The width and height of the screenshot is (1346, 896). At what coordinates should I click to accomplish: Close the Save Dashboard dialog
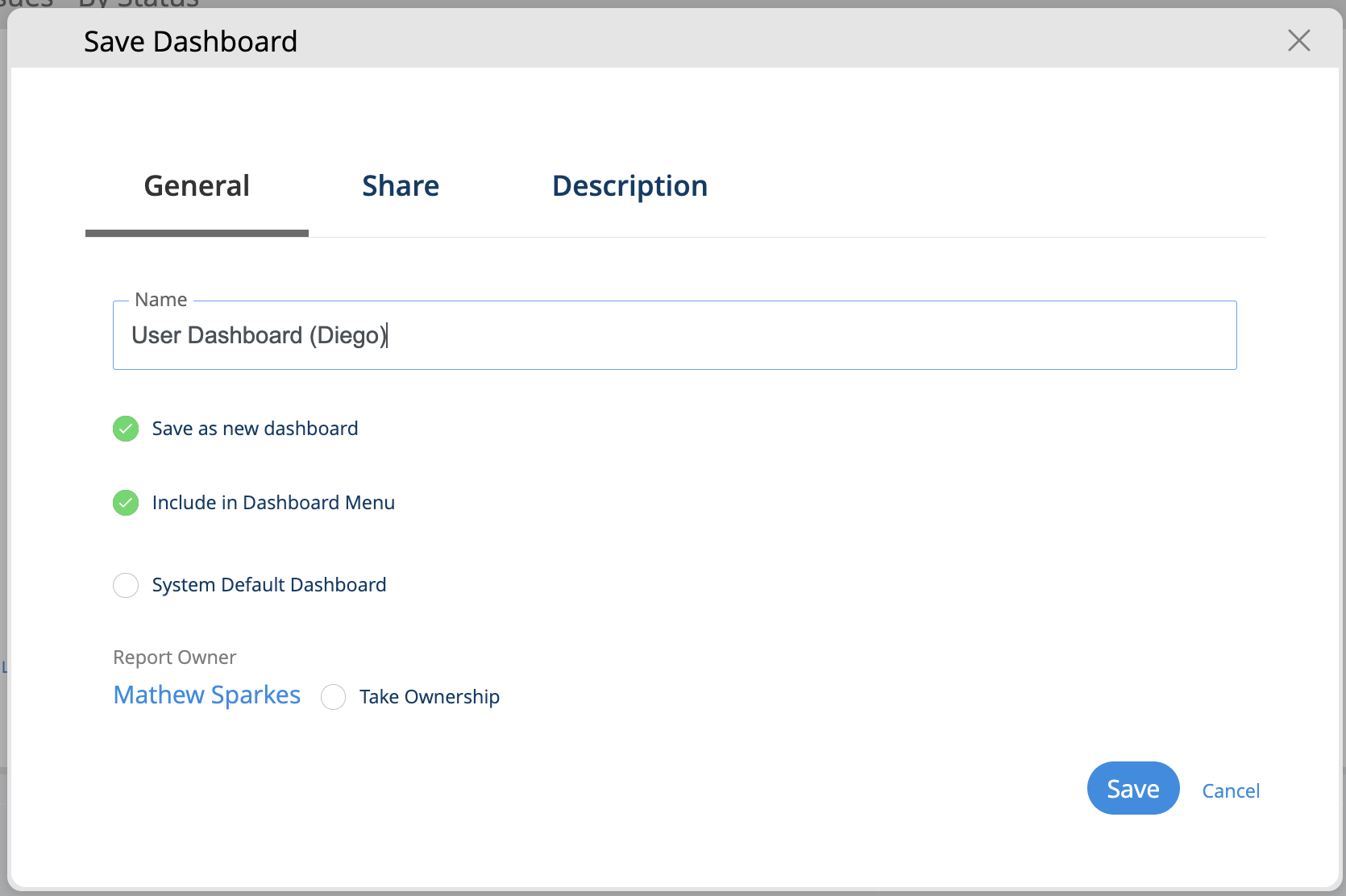tap(1299, 40)
